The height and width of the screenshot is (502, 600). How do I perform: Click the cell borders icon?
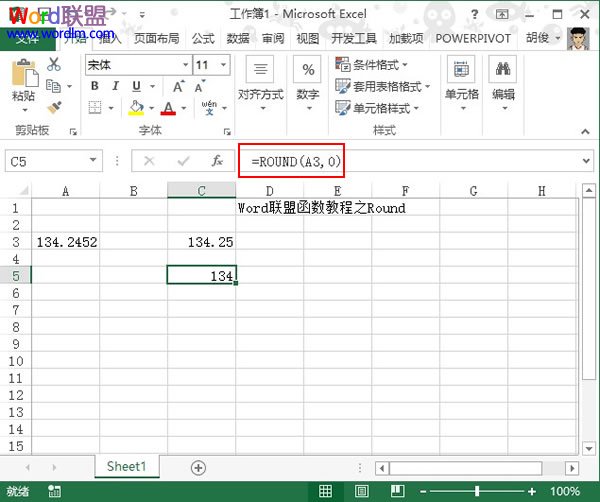(95, 108)
